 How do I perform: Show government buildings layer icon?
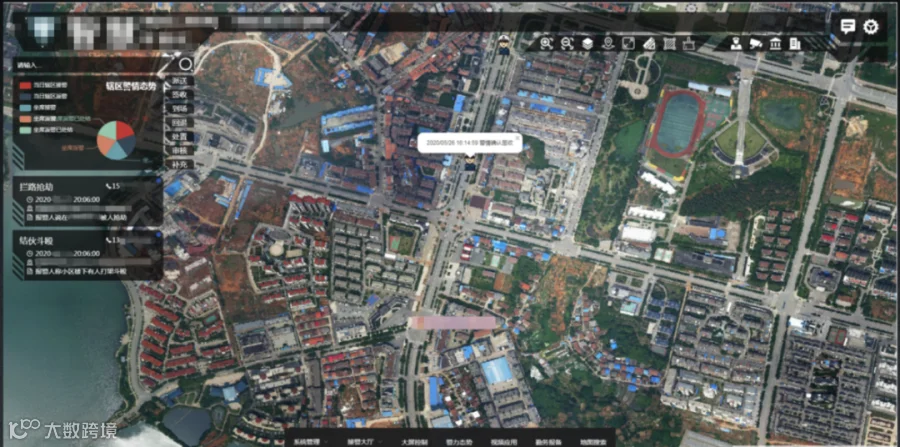pyautogui.click(x=775, y=43)
